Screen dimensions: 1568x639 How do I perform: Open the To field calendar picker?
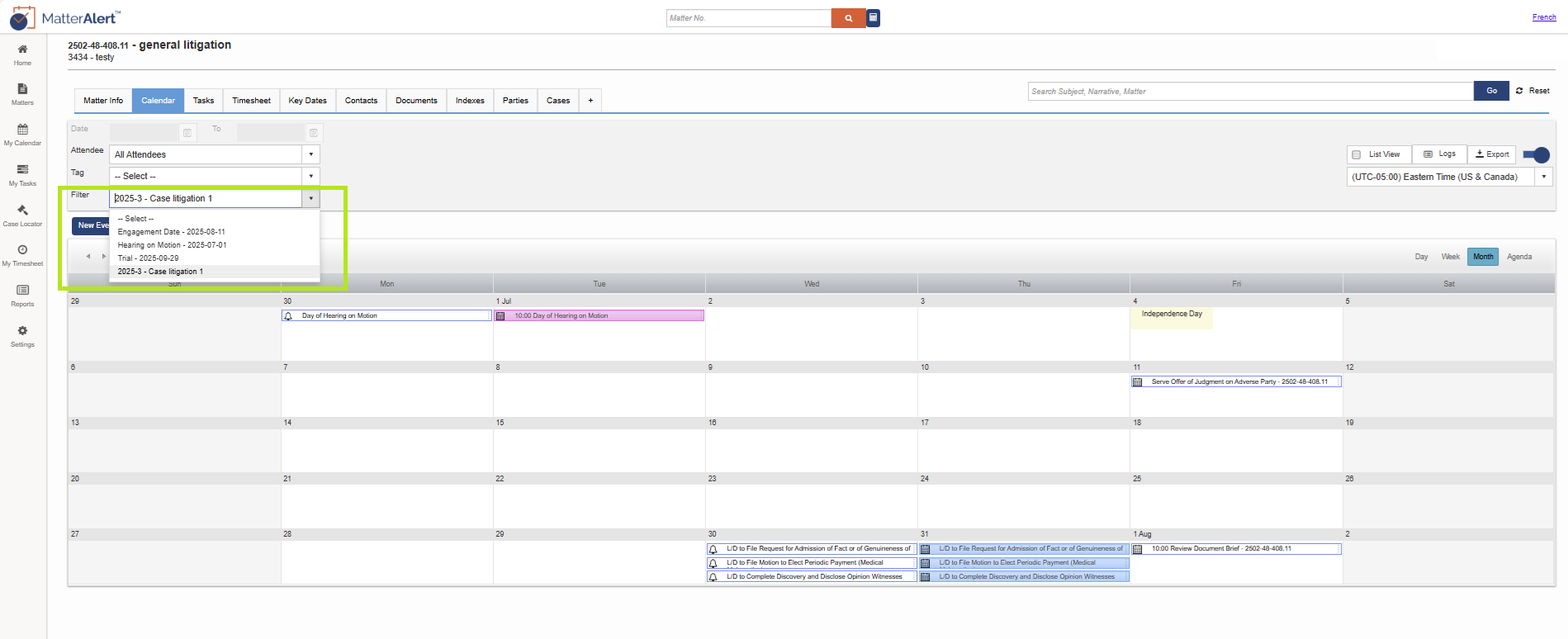click(314, 133)
